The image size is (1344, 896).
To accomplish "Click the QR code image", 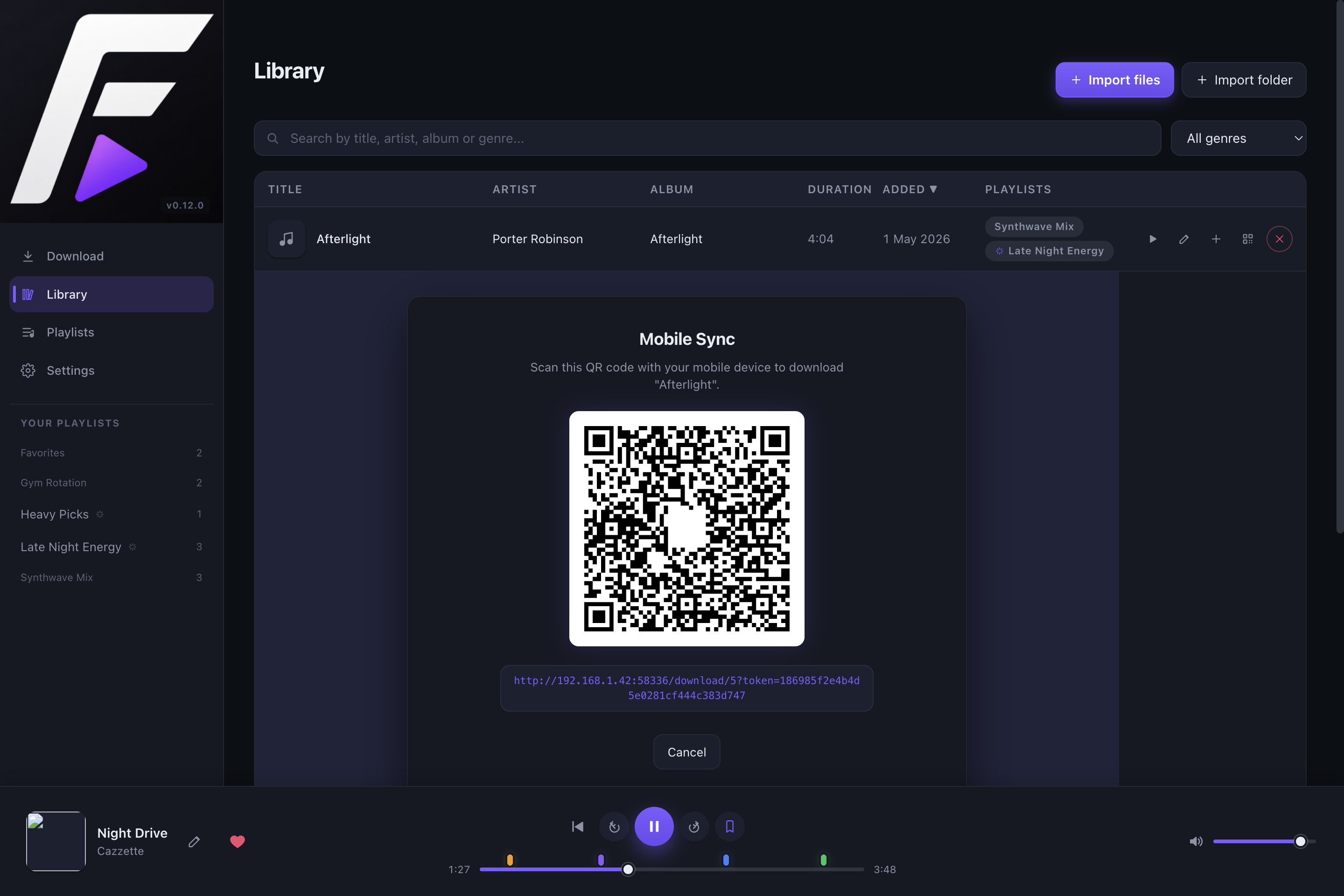I will pyautogui.click(x=686, y=529).
